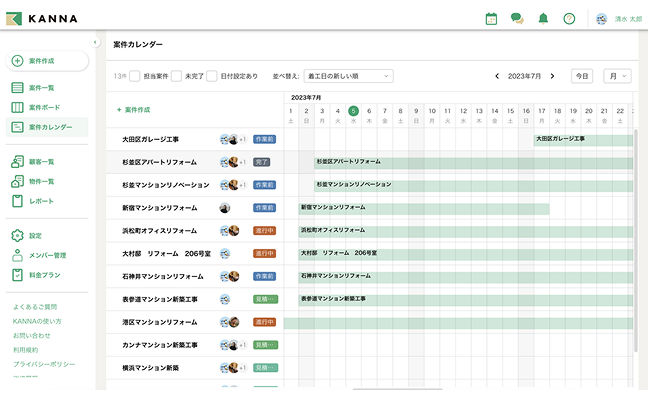Select メンバー管理 menu item
648x400 pixels.
click(47, 255)
